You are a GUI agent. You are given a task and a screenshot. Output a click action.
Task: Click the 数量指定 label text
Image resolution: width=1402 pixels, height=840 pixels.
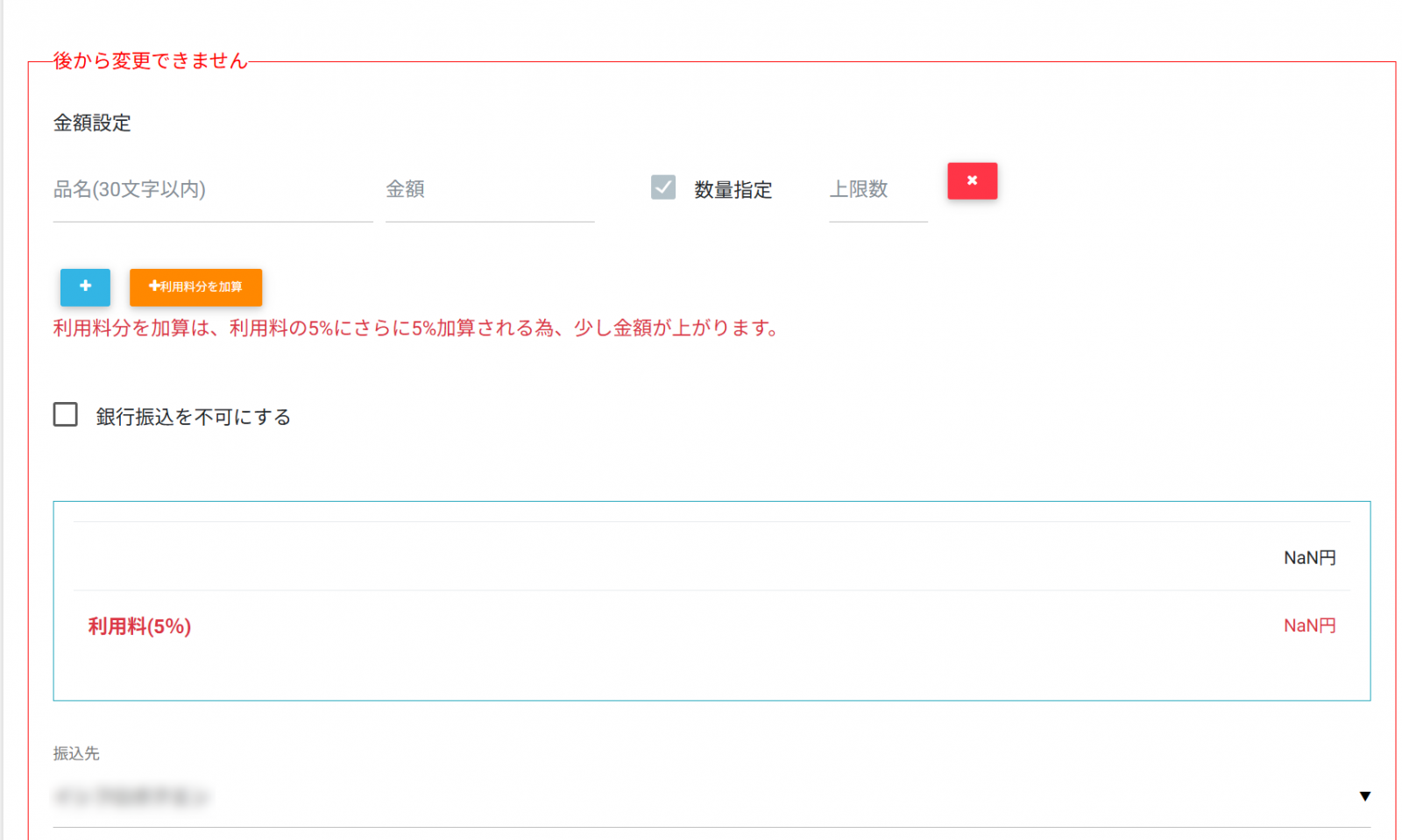[x=733, y=190]
